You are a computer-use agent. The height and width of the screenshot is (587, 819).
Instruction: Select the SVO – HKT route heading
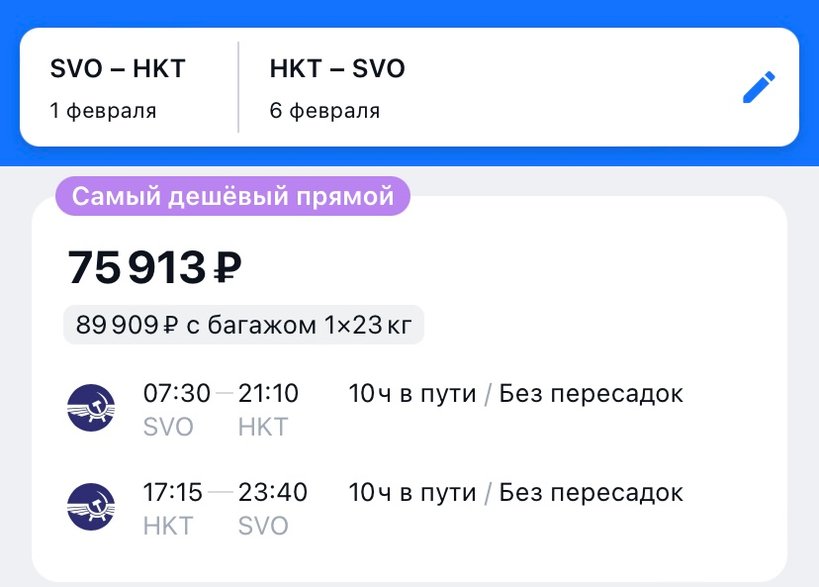click(x=118, y=69)
